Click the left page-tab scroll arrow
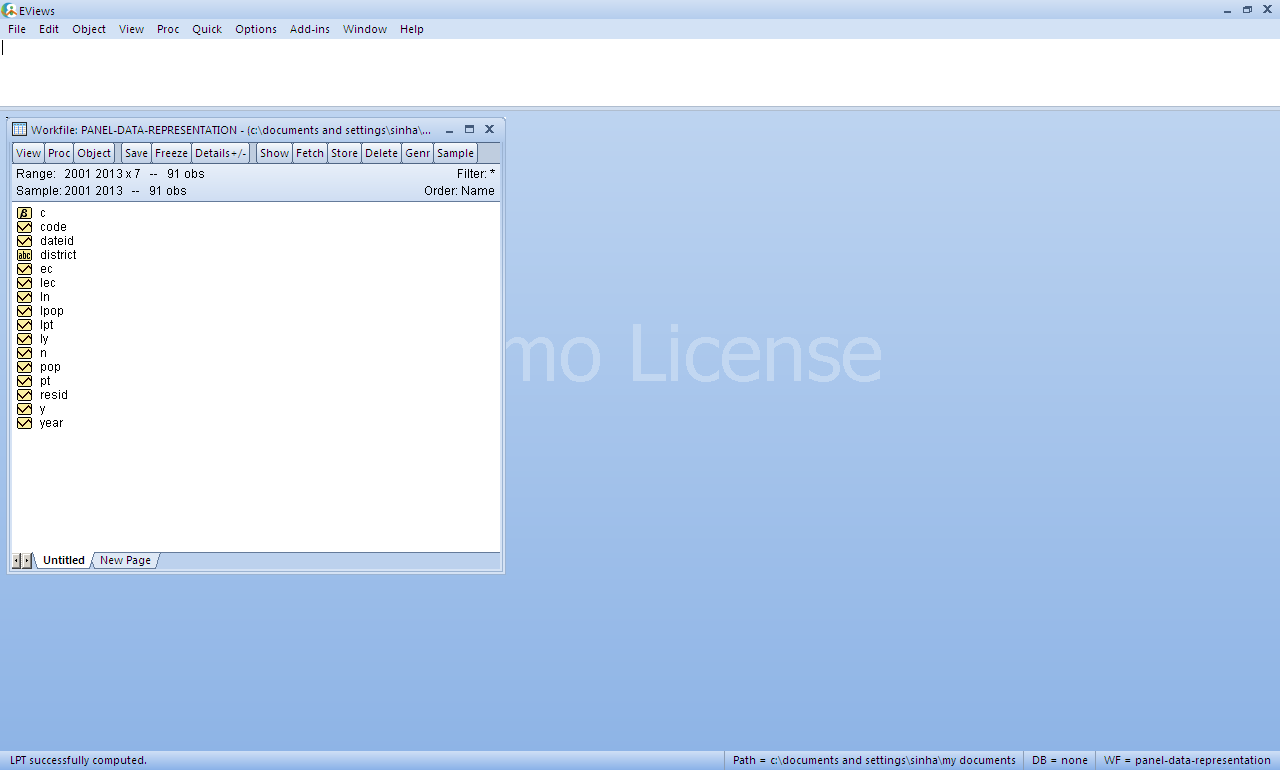Image resolution: width=1280 pixels, height=770 pixels. (17, 561)
